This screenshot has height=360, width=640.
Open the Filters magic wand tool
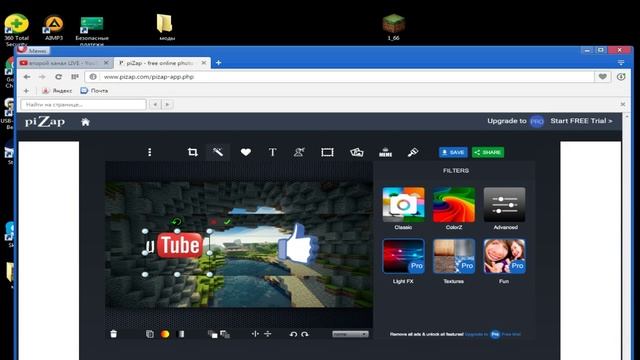(218, 152)
